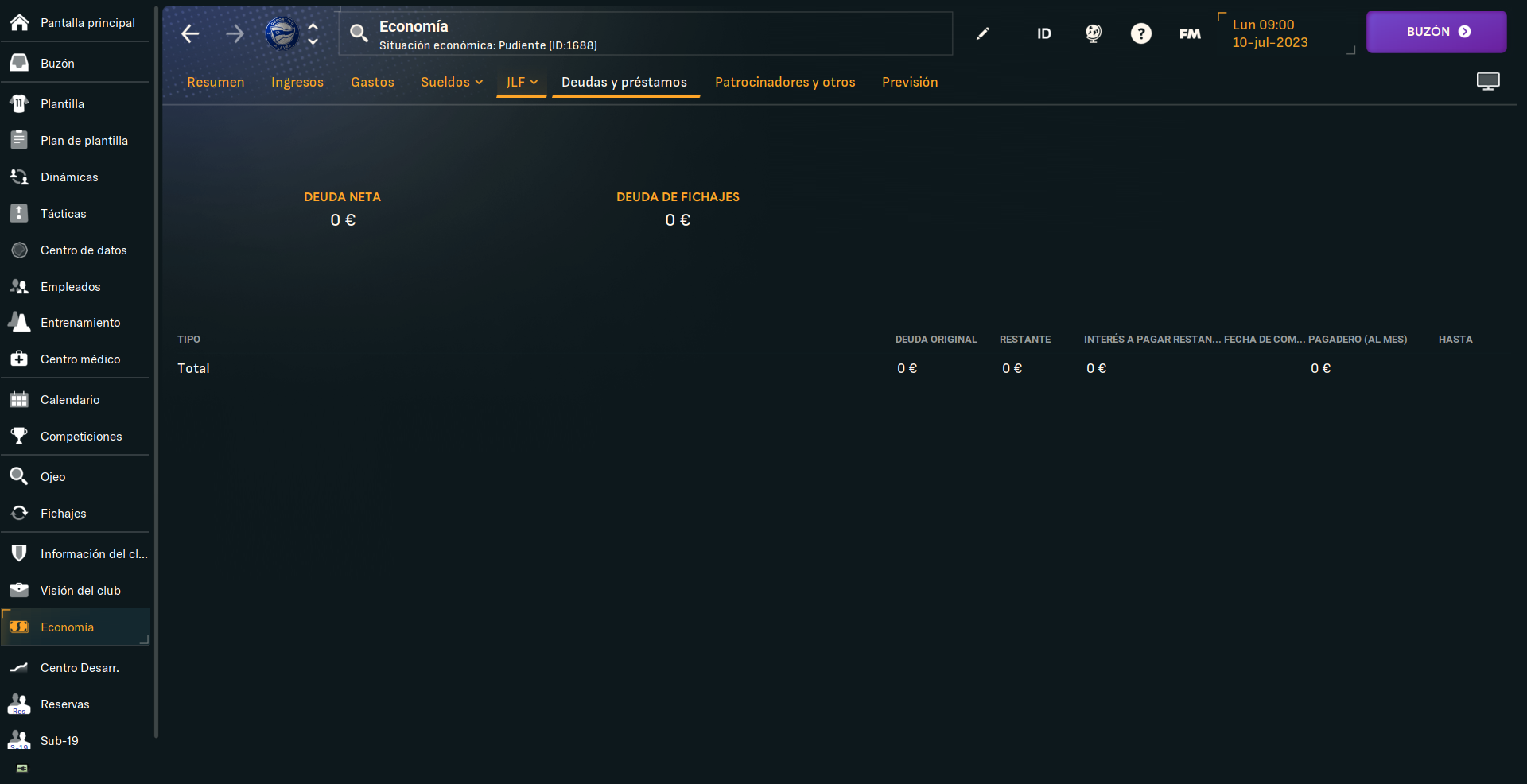Sort by RESTANTE column header
This screenshot has width=1527, height=784.
click(x=1025, y=340)
